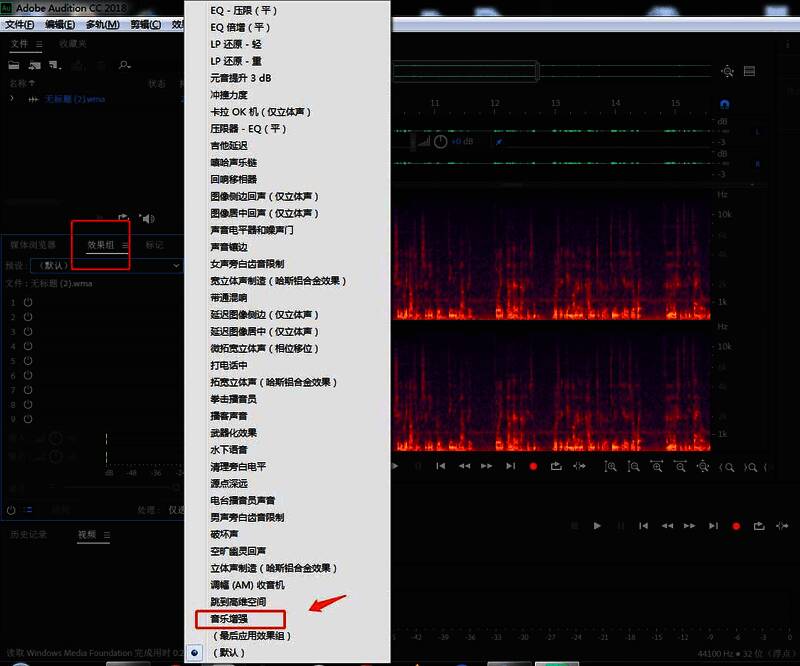The image size is (800, 666).
Task: Select the Fast Forward transport icon
Action: (x=486, y=466)
